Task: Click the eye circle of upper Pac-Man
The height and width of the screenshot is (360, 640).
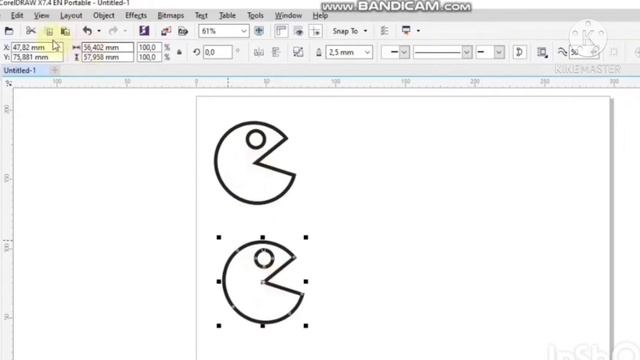Action: 256,139
